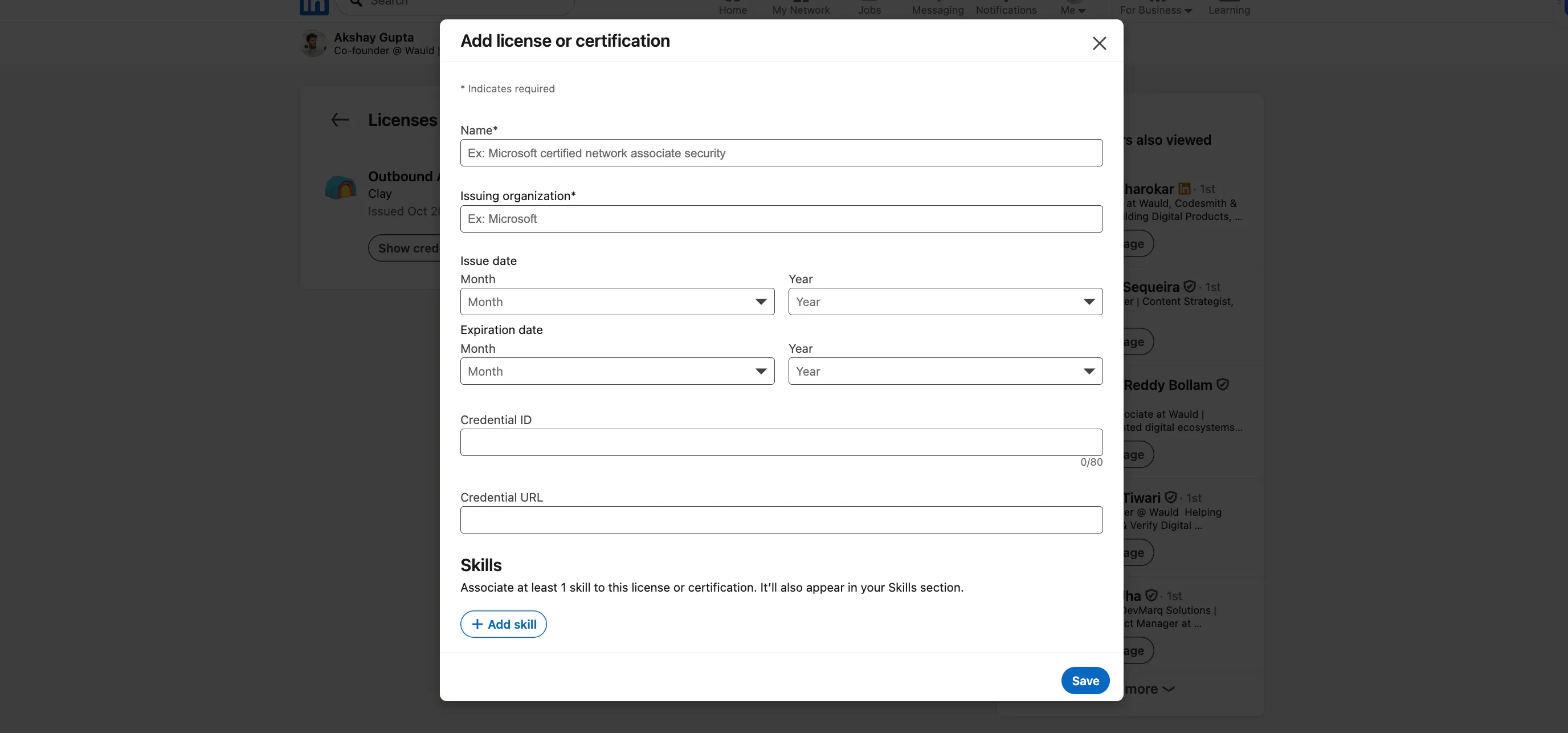Image resolution: width=1568 pixels, height=733 pixels.
Task: Open Learning in the top bar
Action: (1228, 9)
